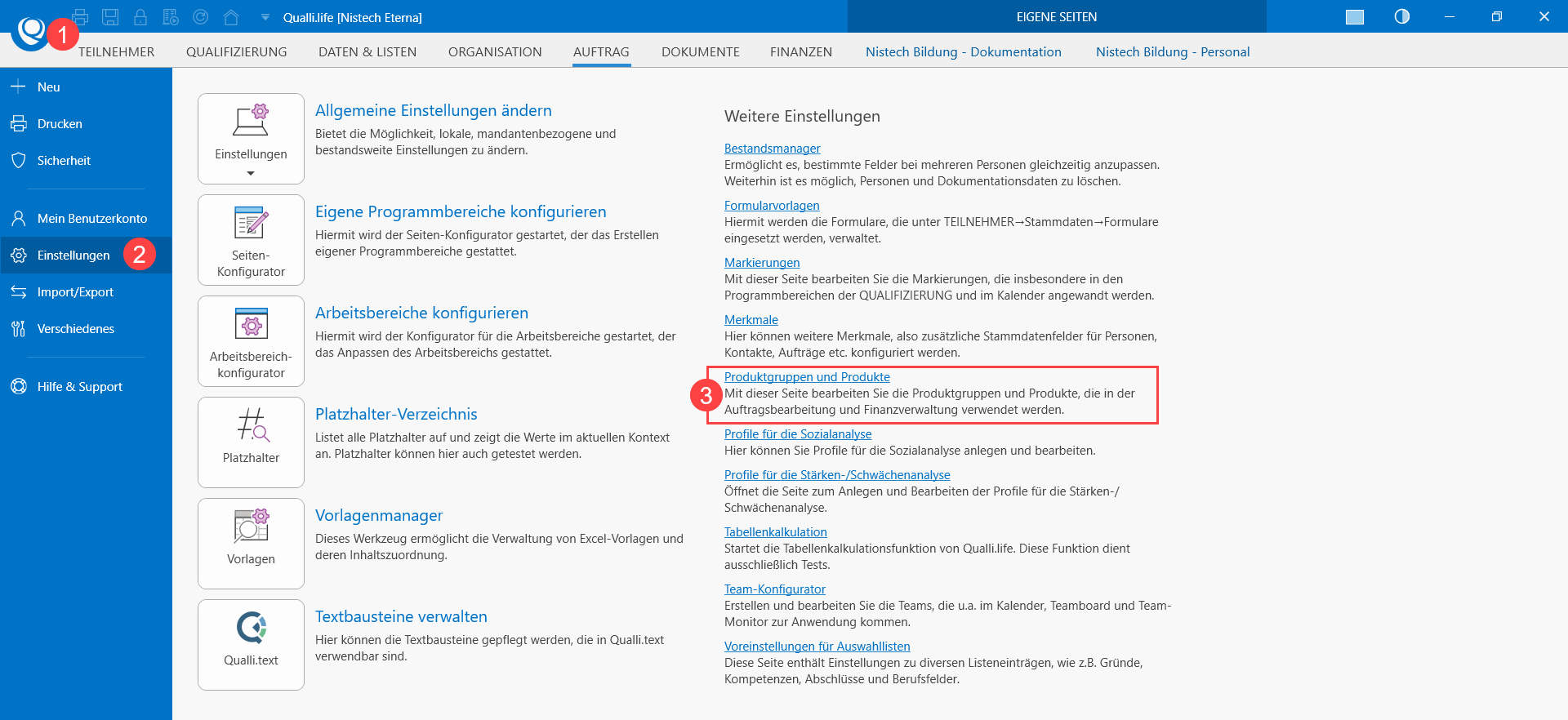Select Drucken in the sidebar
Screen dimensions: 1568x720
86,123
